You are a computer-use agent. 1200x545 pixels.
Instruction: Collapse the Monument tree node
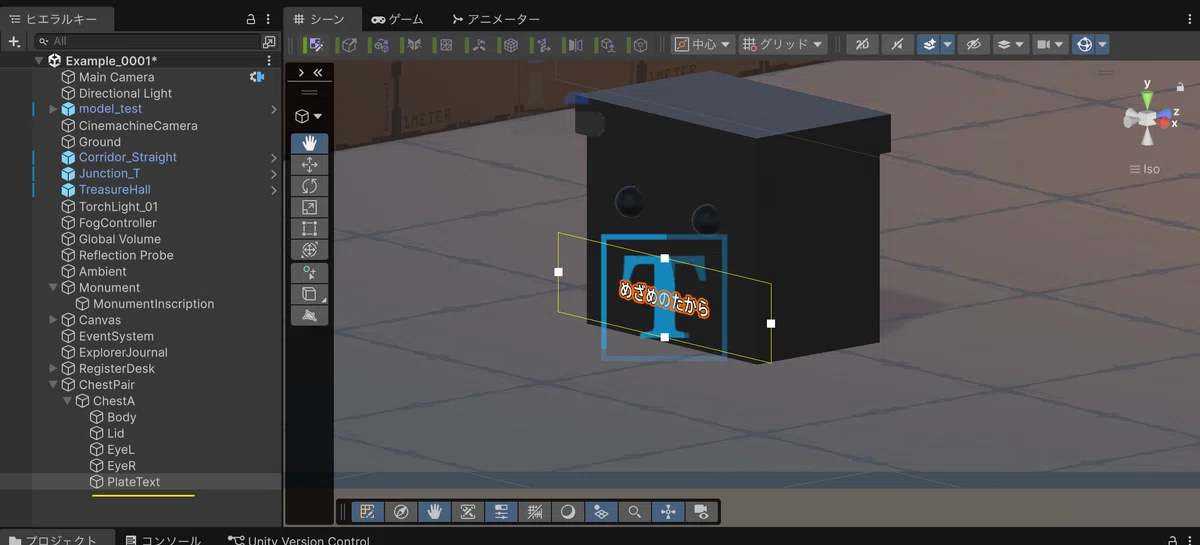point(54,288)
